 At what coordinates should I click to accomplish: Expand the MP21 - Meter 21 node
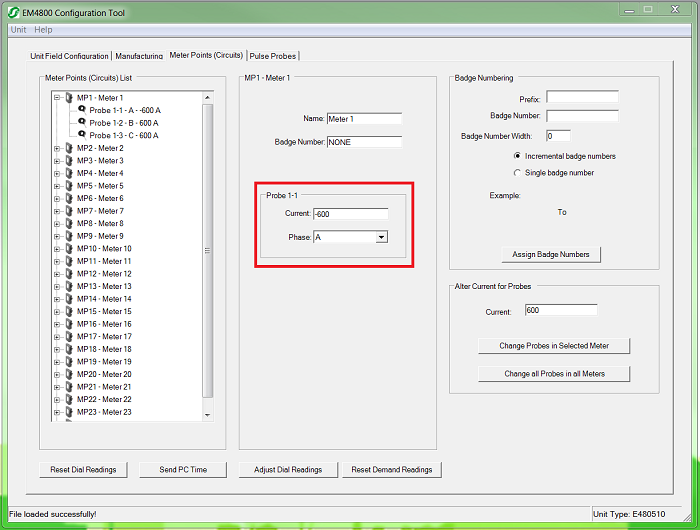point(57,387)
